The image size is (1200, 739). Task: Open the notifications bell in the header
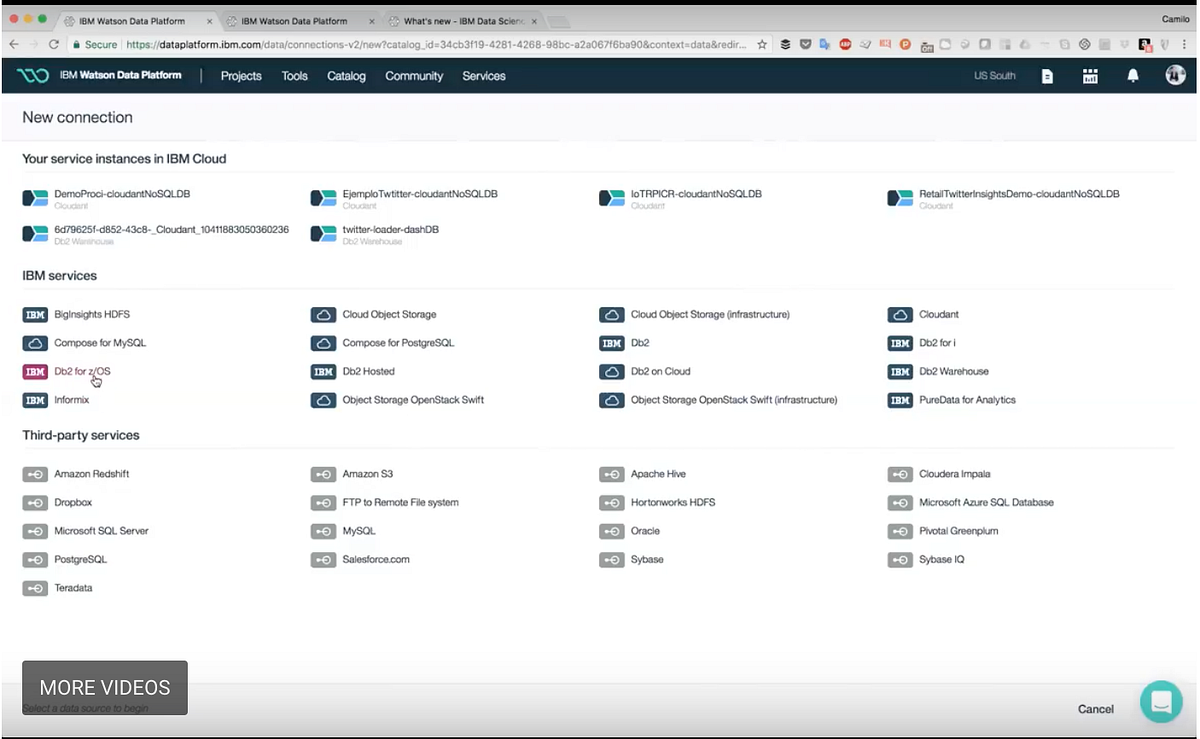click(x=1133, y=75)
